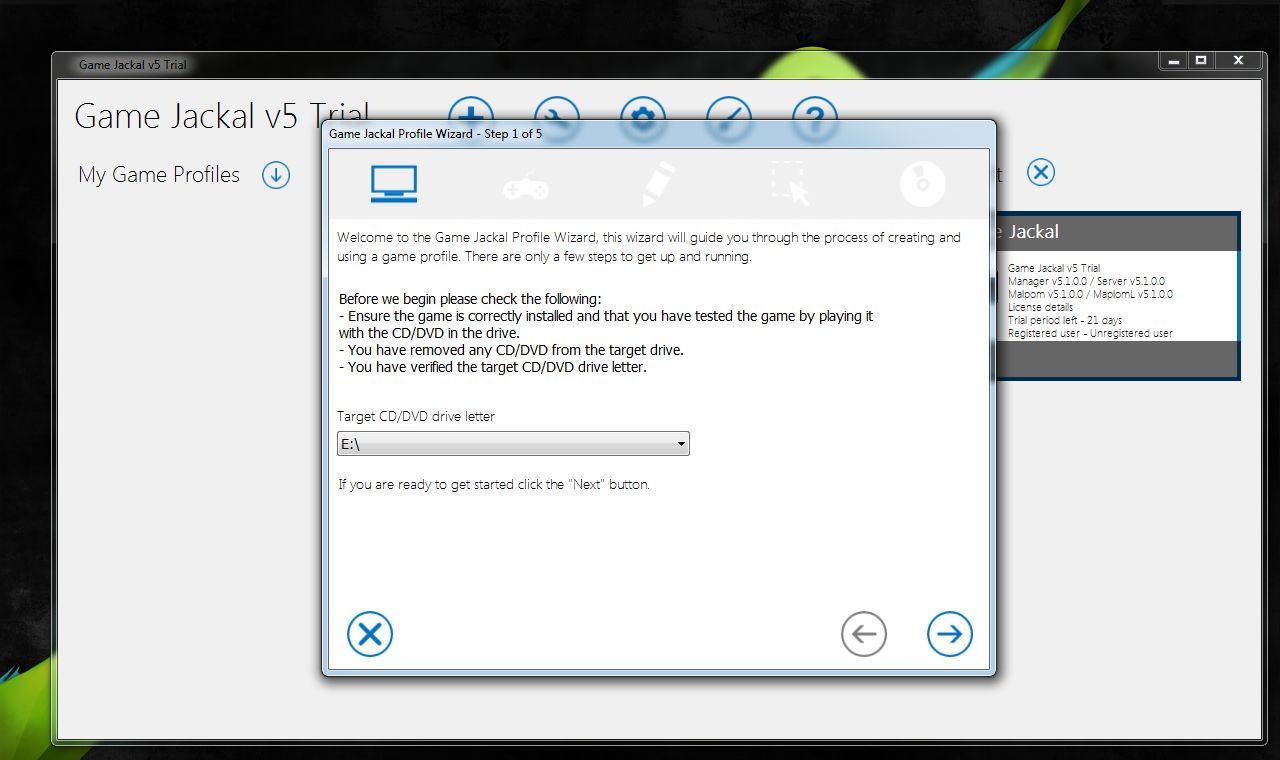Click the wizard title 'Game Jackal Profile Wizard - Step 1 of 5'
Image resolution: width=1280 pixels, height=760 pixels.
pyautogui.click(x=436, y=133)
